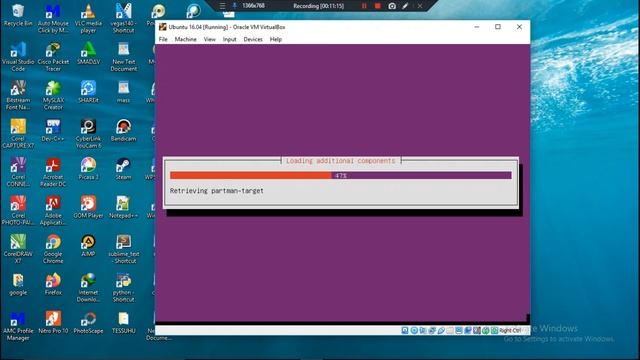Select the VLC media player icon

click(88, 18)
